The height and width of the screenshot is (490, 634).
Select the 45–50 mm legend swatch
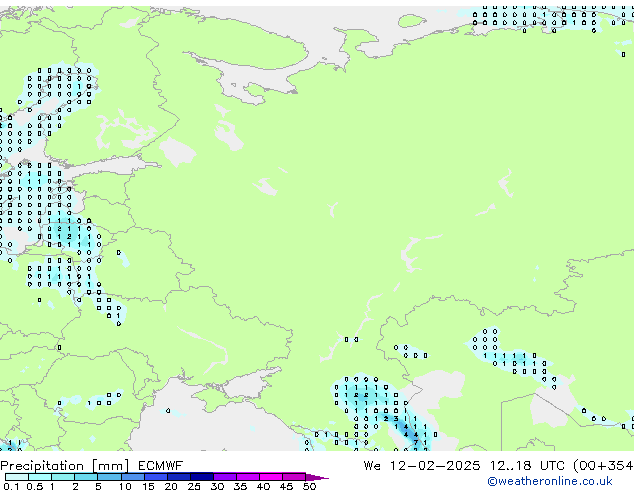coord(294,477)
